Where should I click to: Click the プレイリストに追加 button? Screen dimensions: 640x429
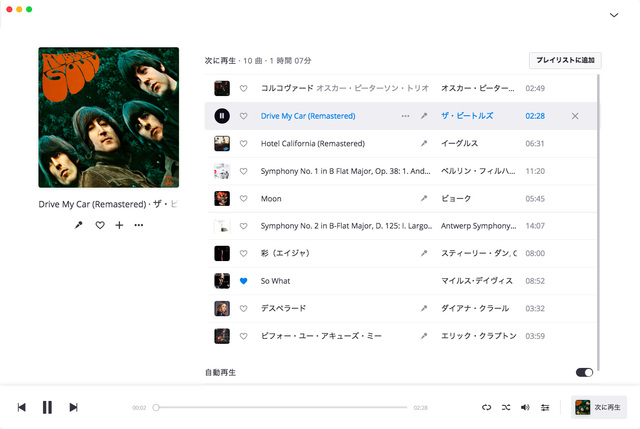[x=565, y=60]
